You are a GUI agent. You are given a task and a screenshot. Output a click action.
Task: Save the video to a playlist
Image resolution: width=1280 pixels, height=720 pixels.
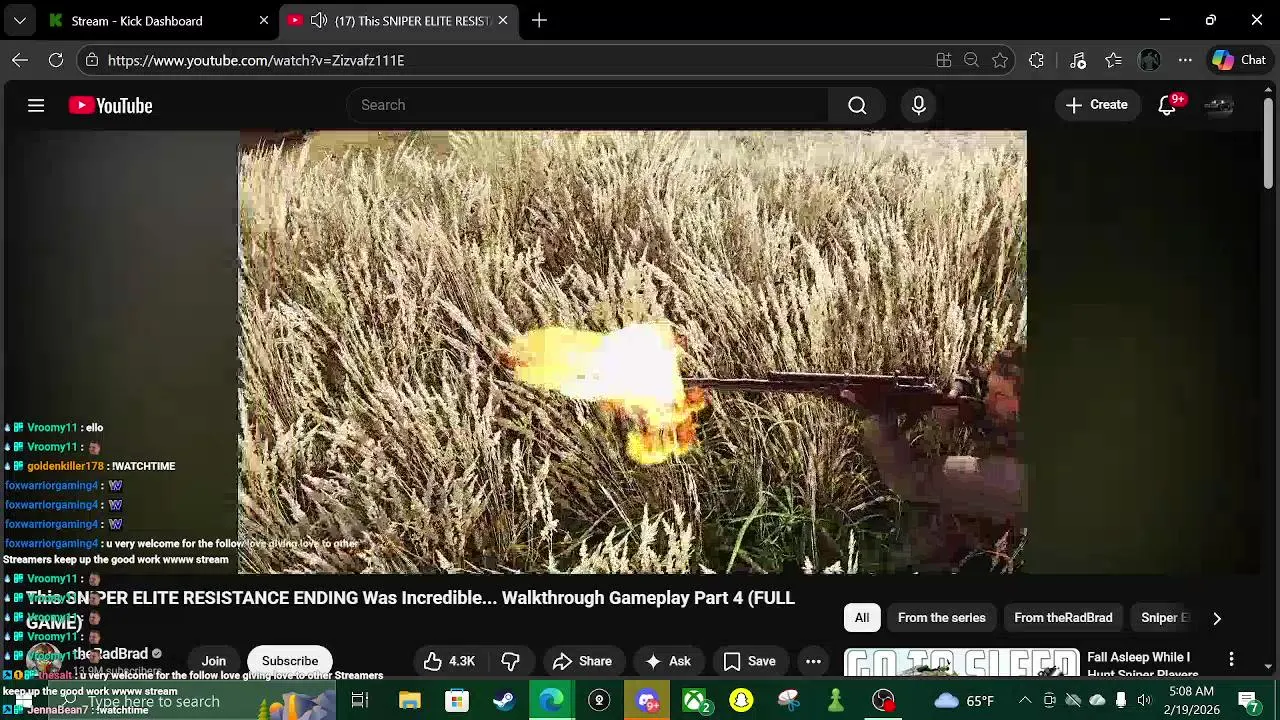(x=750, y=661)
